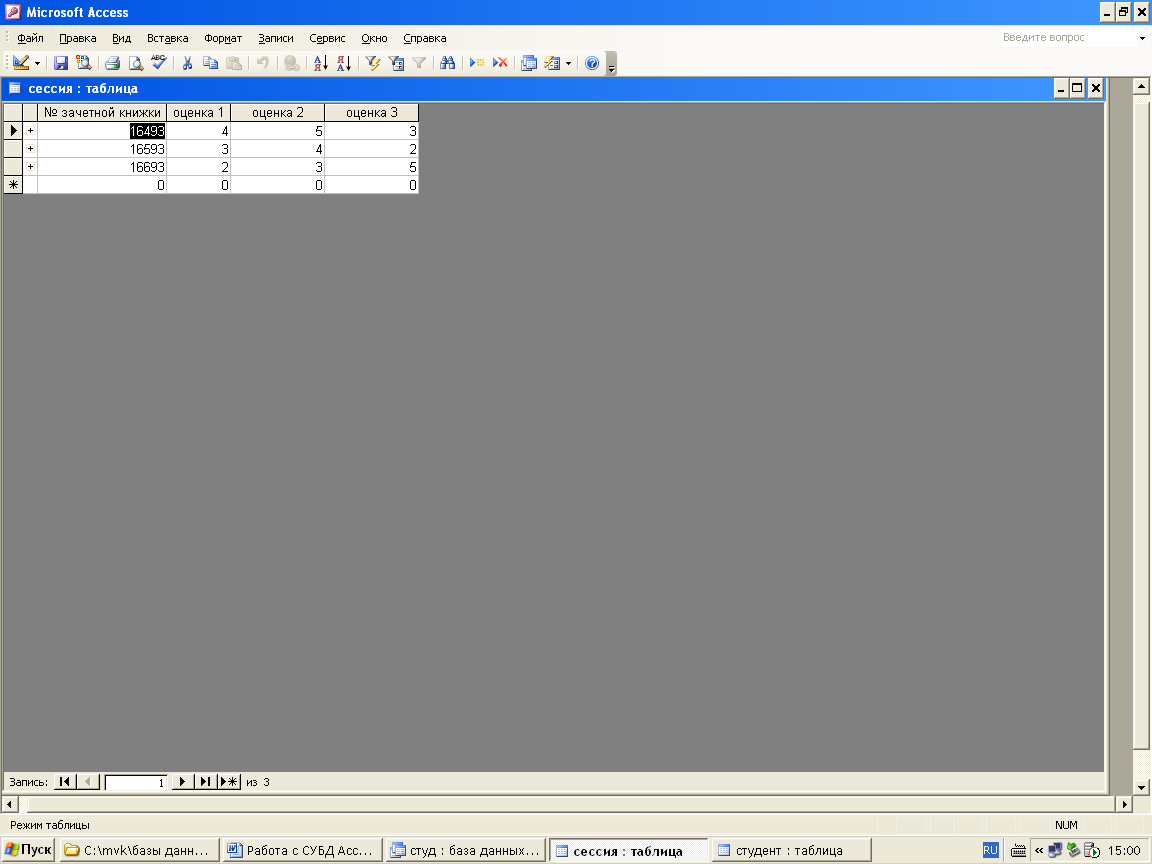Image resolution: width=1152 pixels, height=864 pixels.
Task: Open the Вставка menu
Action: click(168, 38)
